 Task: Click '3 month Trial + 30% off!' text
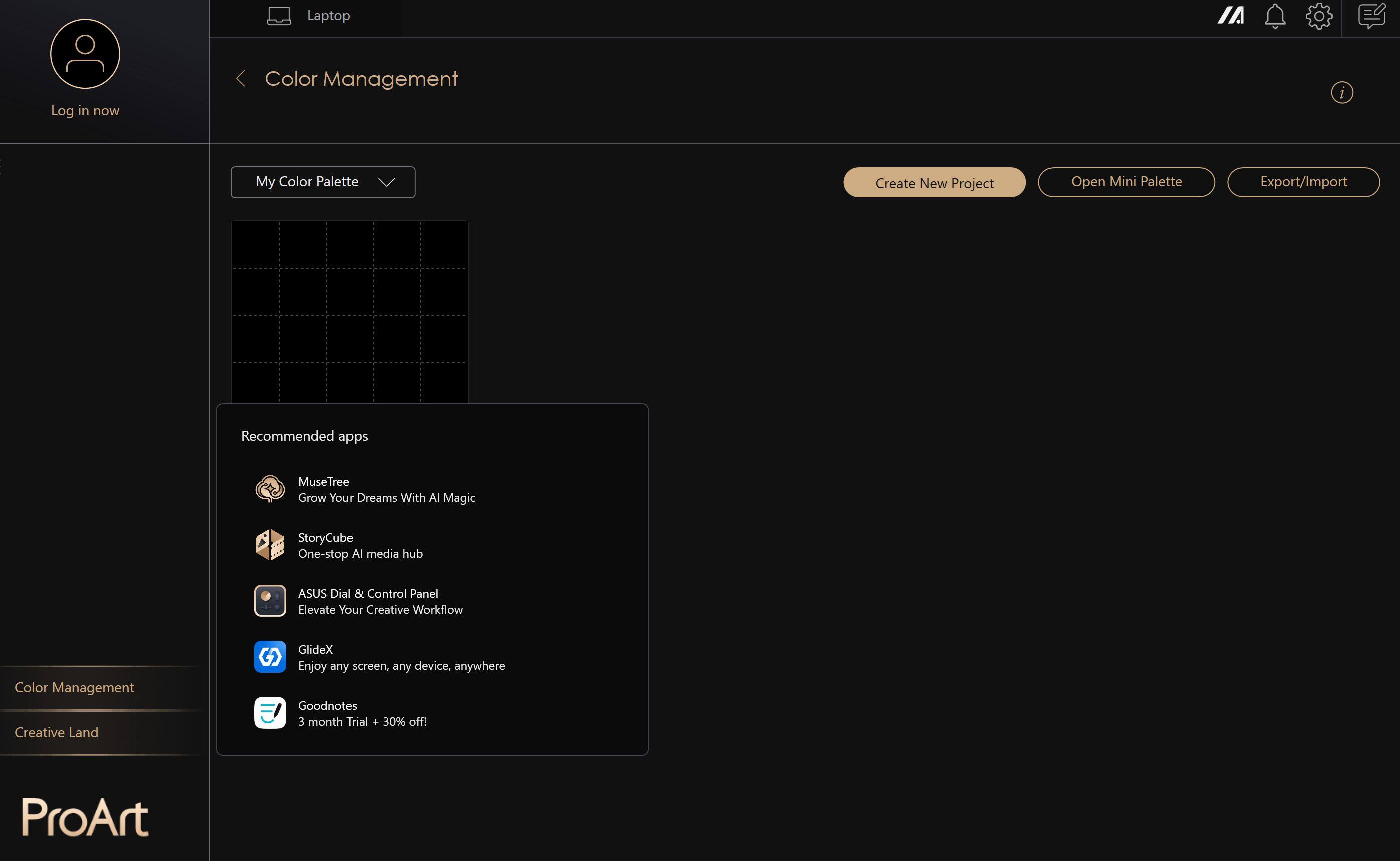tap(362, 721)
